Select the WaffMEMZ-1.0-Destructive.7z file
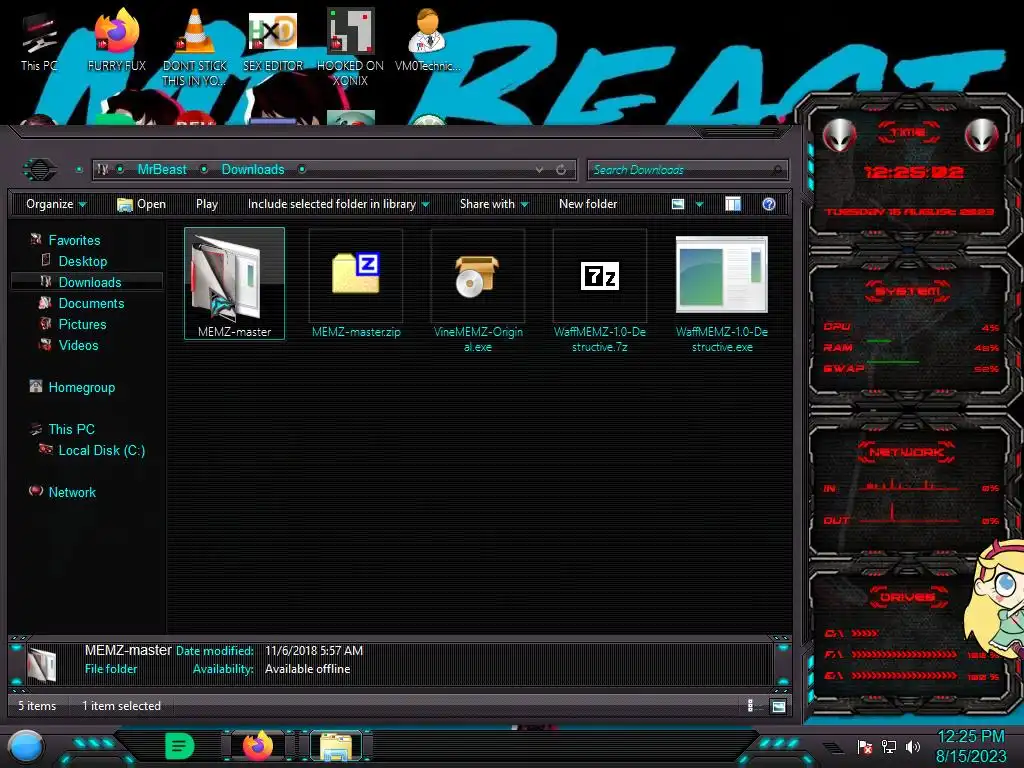Viewport: 1024px width, 768px height. [600, 291]
